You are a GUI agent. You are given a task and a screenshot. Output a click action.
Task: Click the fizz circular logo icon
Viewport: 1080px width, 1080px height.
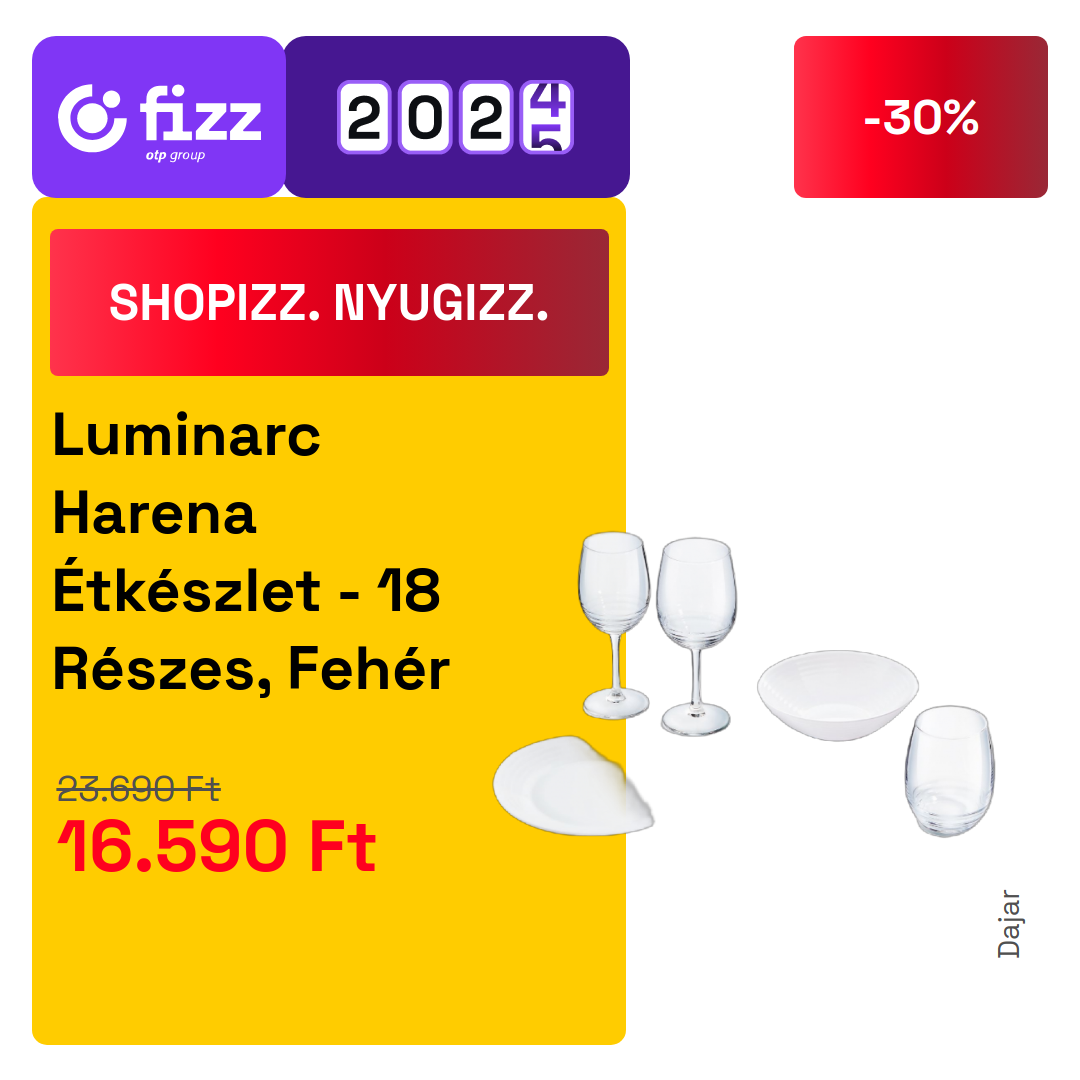(x=92, y=118)
